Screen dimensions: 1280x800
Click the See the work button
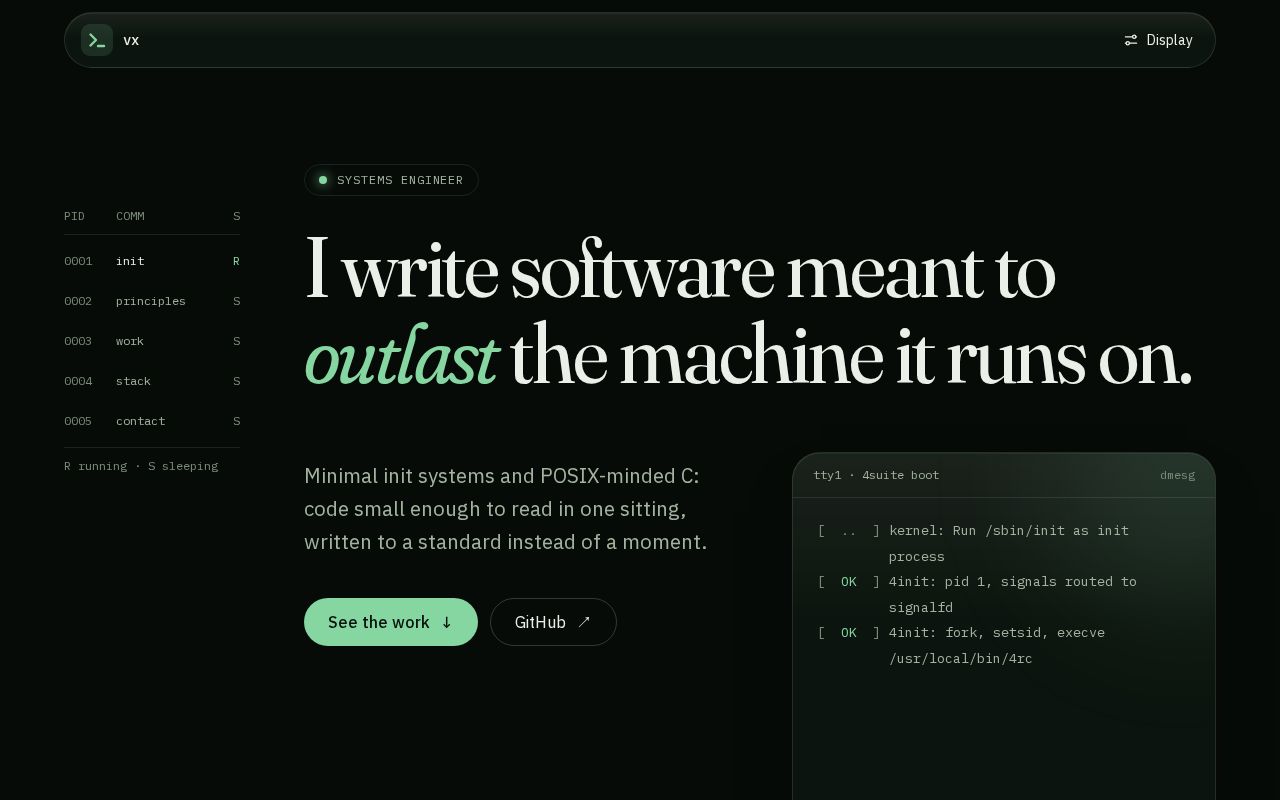[391, 622]
